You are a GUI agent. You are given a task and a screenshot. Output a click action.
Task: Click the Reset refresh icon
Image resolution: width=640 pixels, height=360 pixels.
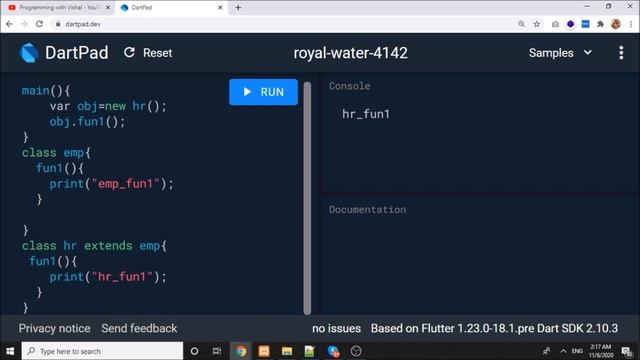click(x=129, y=53)
